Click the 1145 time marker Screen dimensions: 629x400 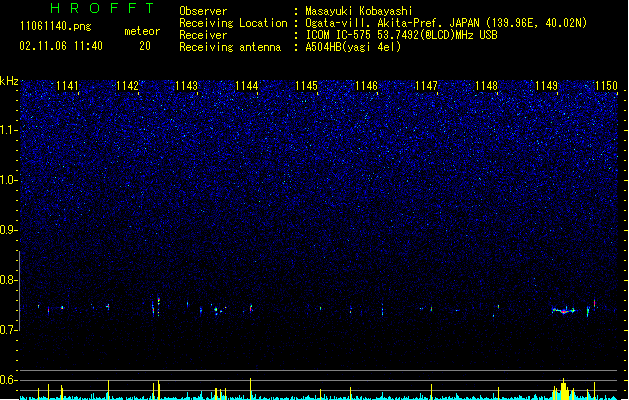(x=306, y=86)
